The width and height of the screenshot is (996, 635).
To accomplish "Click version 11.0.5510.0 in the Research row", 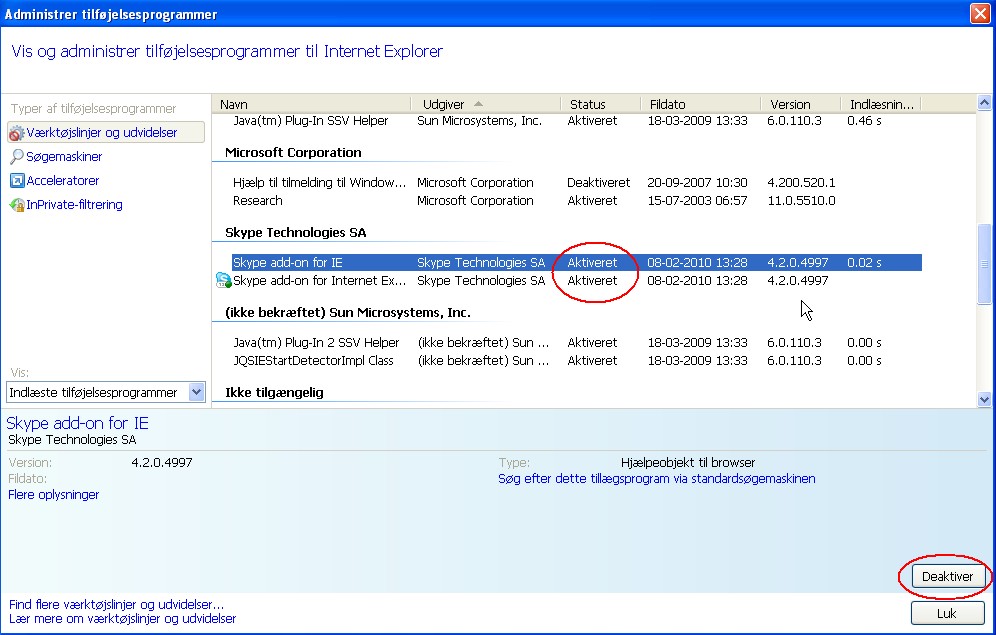I will (x=801, y=201).
